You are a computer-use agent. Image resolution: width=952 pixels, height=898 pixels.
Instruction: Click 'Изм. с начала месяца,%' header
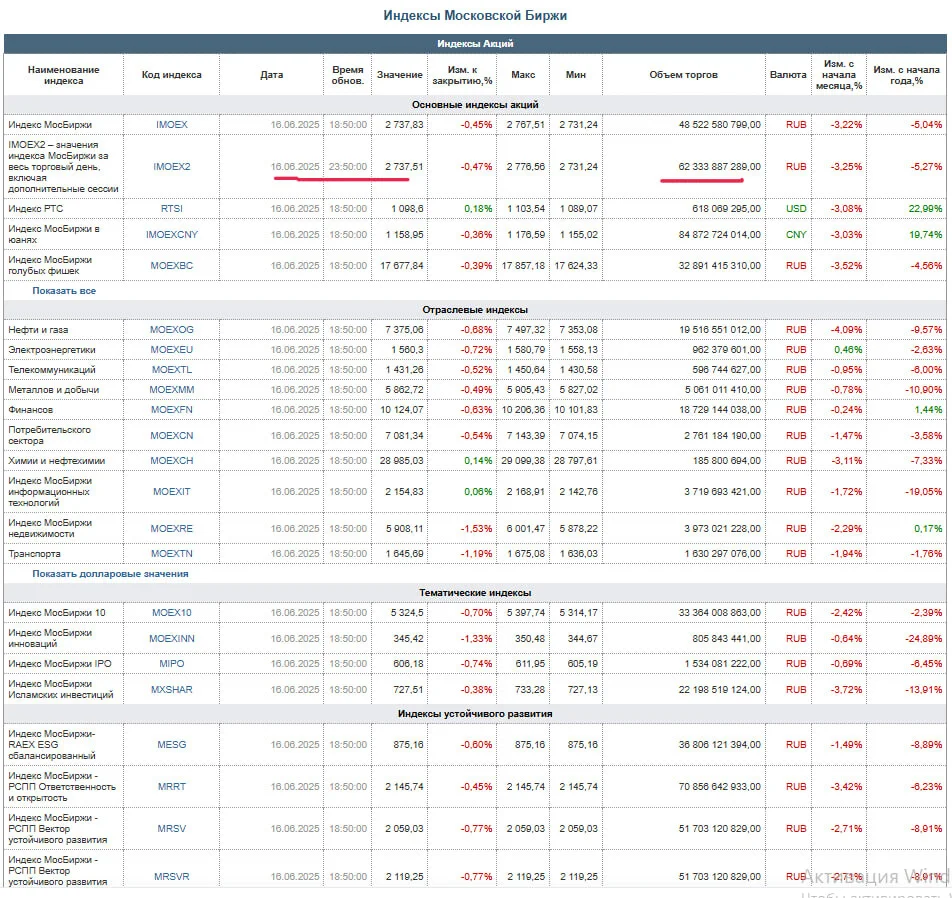(x=839, y=75)
